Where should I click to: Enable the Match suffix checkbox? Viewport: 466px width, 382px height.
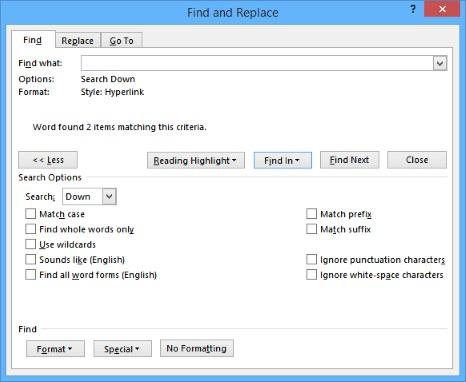pos(311,229)
